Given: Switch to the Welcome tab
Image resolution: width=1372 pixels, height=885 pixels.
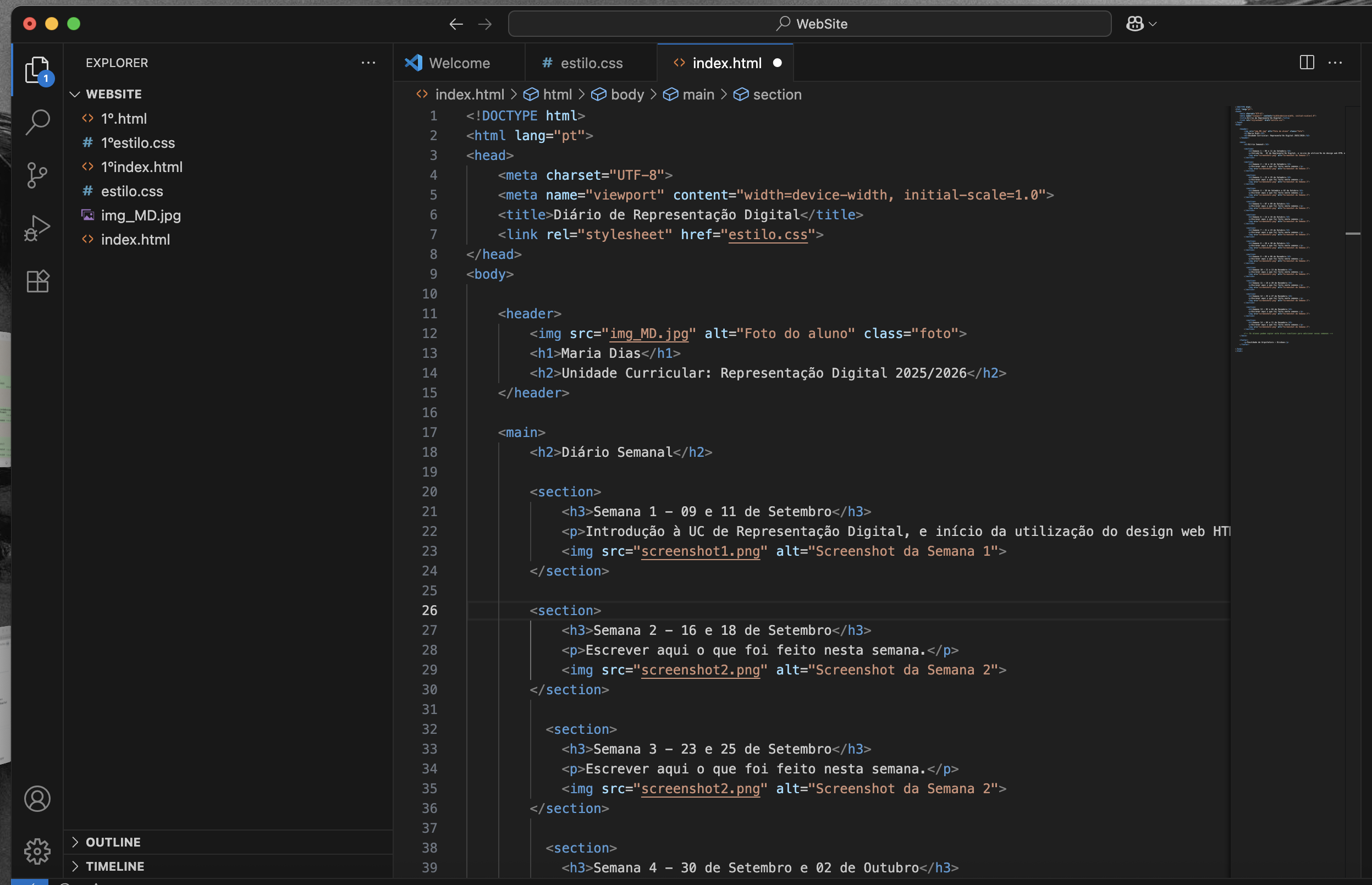Looking at the screenshot, I should click(459, 63).
